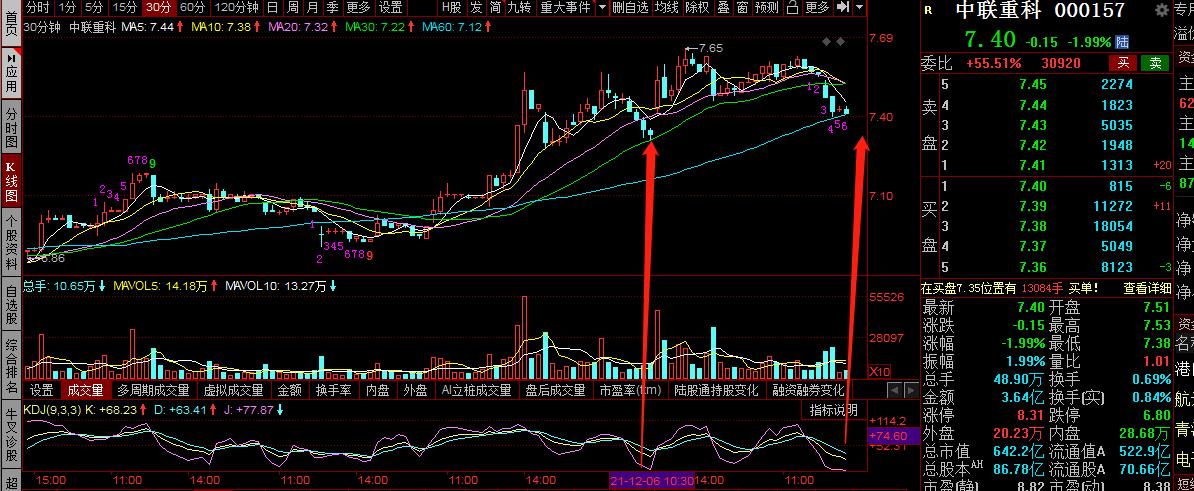1194x491 pixels.
Task: Expand the first 更多 periods menu
Action: 358,8
